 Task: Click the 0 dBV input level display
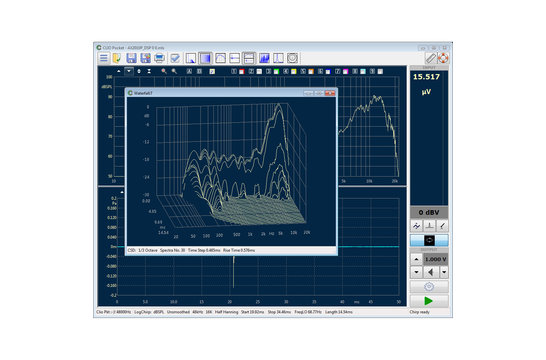pos(429,212)
